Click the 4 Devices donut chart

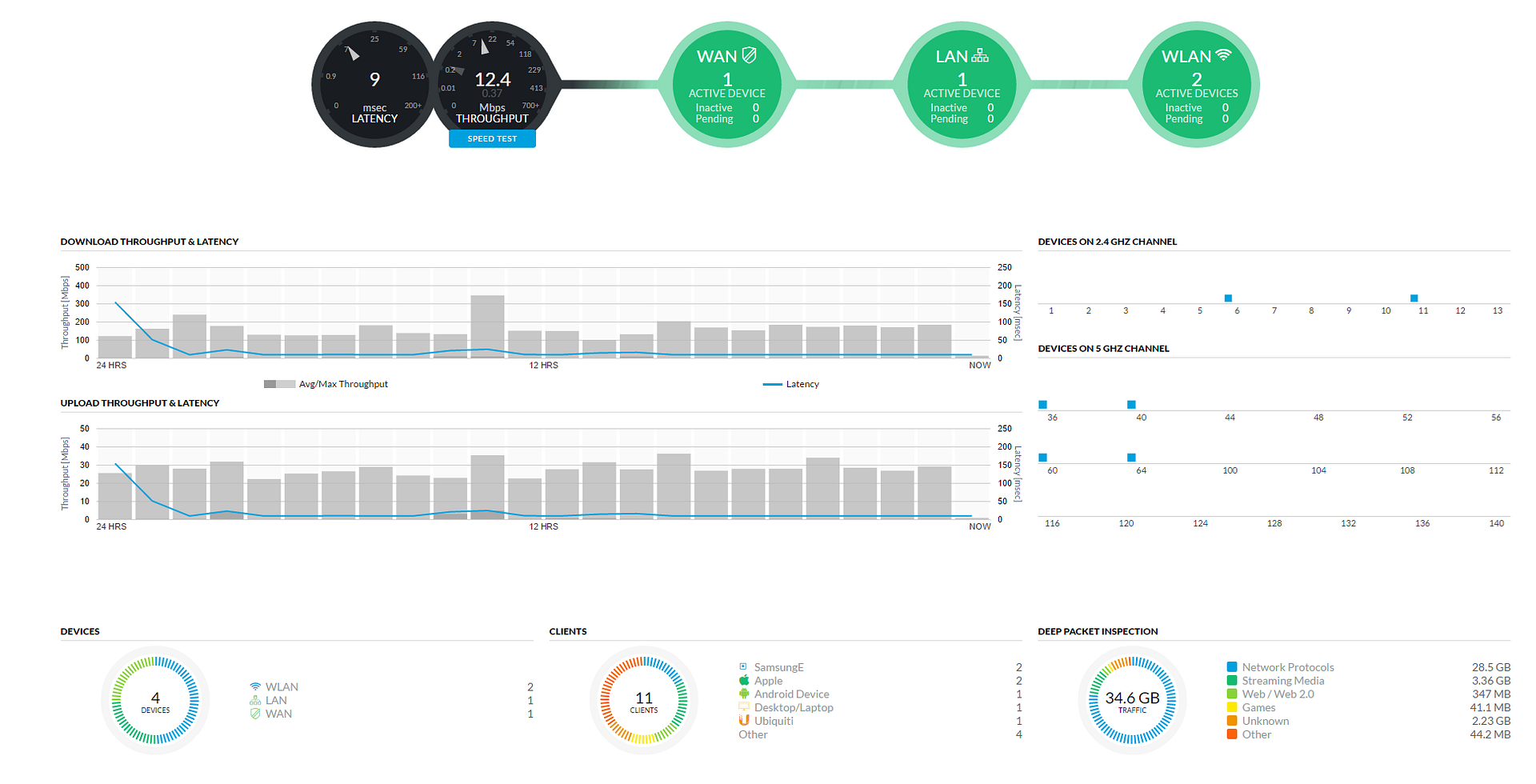[x=155, y=701]
